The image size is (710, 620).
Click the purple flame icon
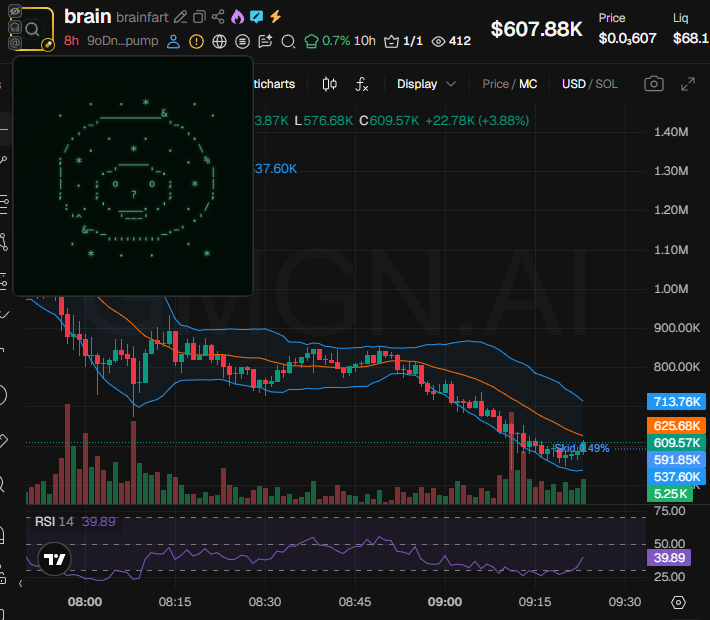point(237,17)
